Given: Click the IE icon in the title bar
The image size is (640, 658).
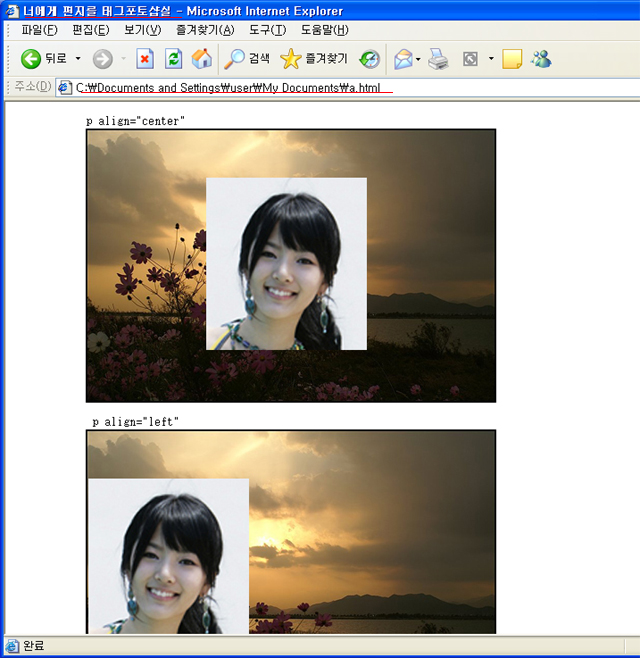Looking at the screenshot, I should pyautogui.click(x=11, y=11).
